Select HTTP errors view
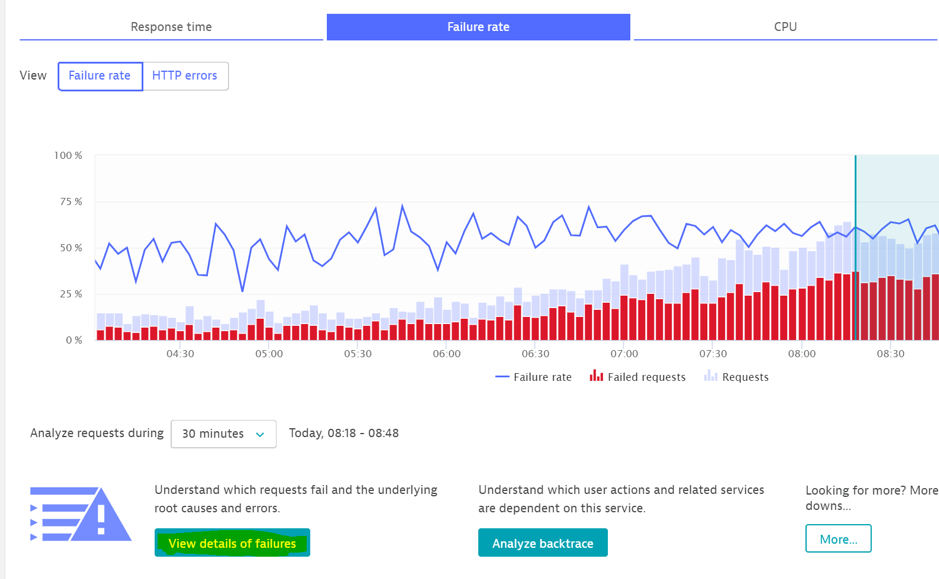 186,75
